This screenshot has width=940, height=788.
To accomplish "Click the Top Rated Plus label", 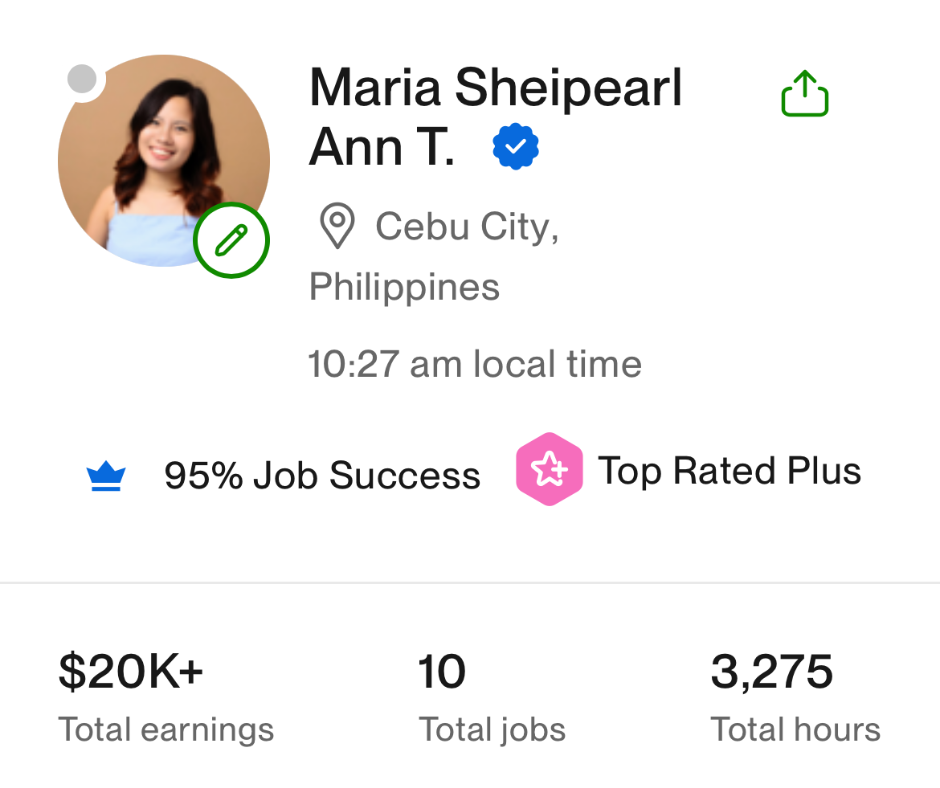I will (x=729, y=470).
